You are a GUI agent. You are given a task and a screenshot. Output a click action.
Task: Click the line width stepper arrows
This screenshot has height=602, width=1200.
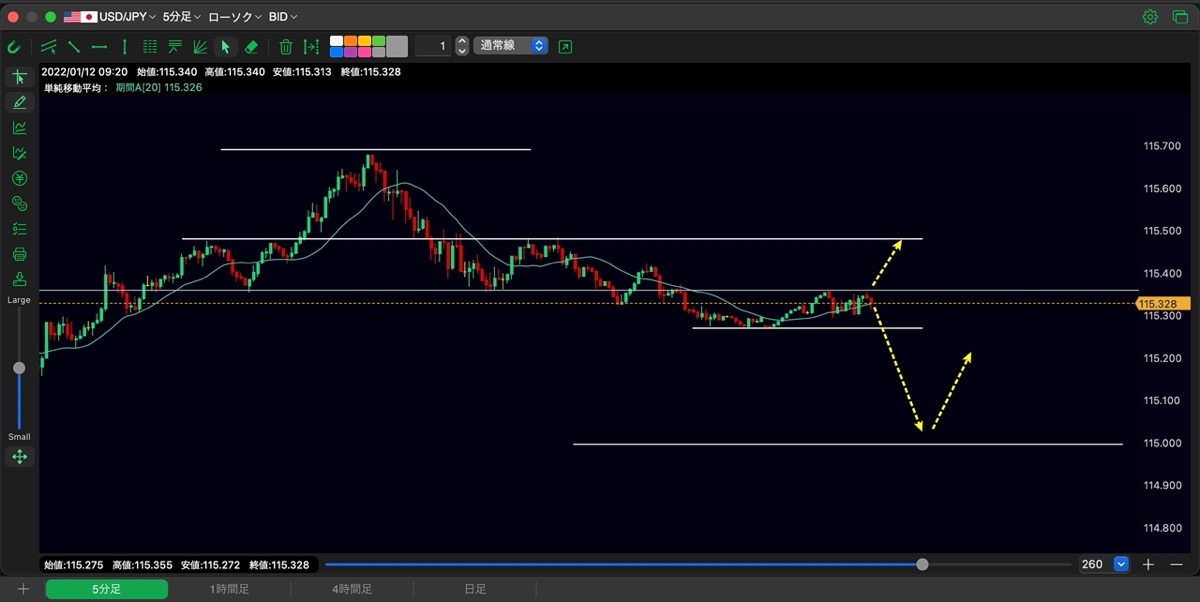click(x=461, y=46)
